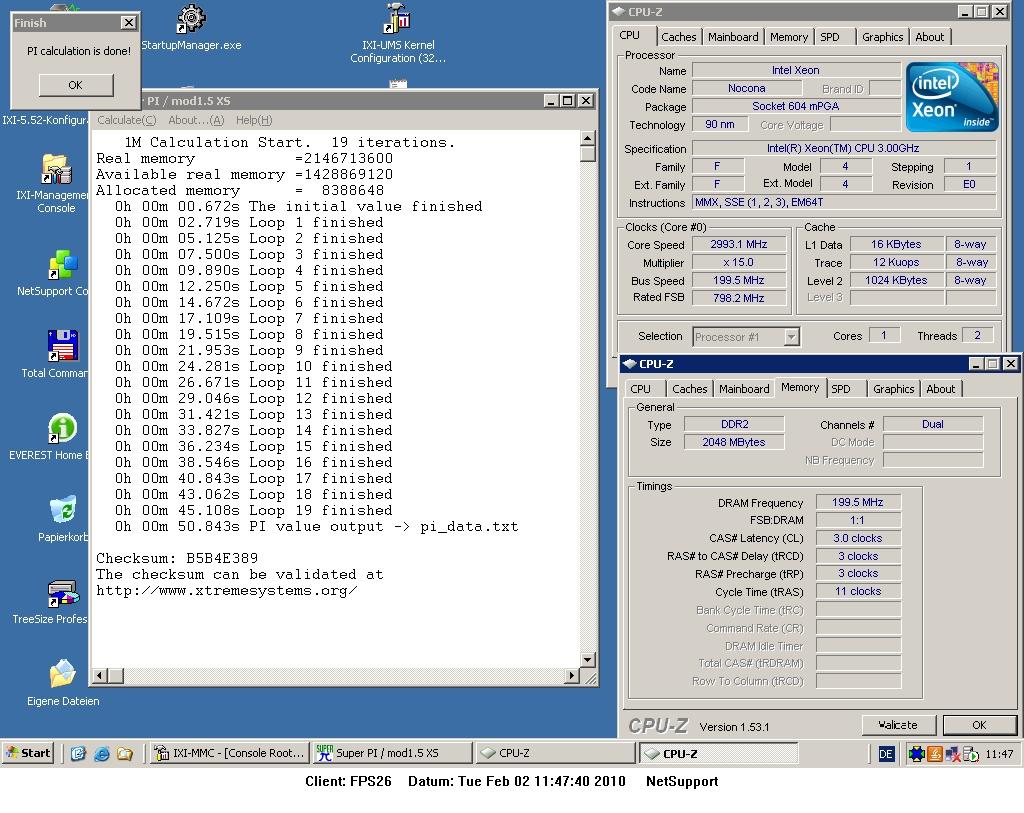This screenshot has width=1024, height=813.
Task: Open the Help(H) menu in Super PI
Action: tap(254, 120)
